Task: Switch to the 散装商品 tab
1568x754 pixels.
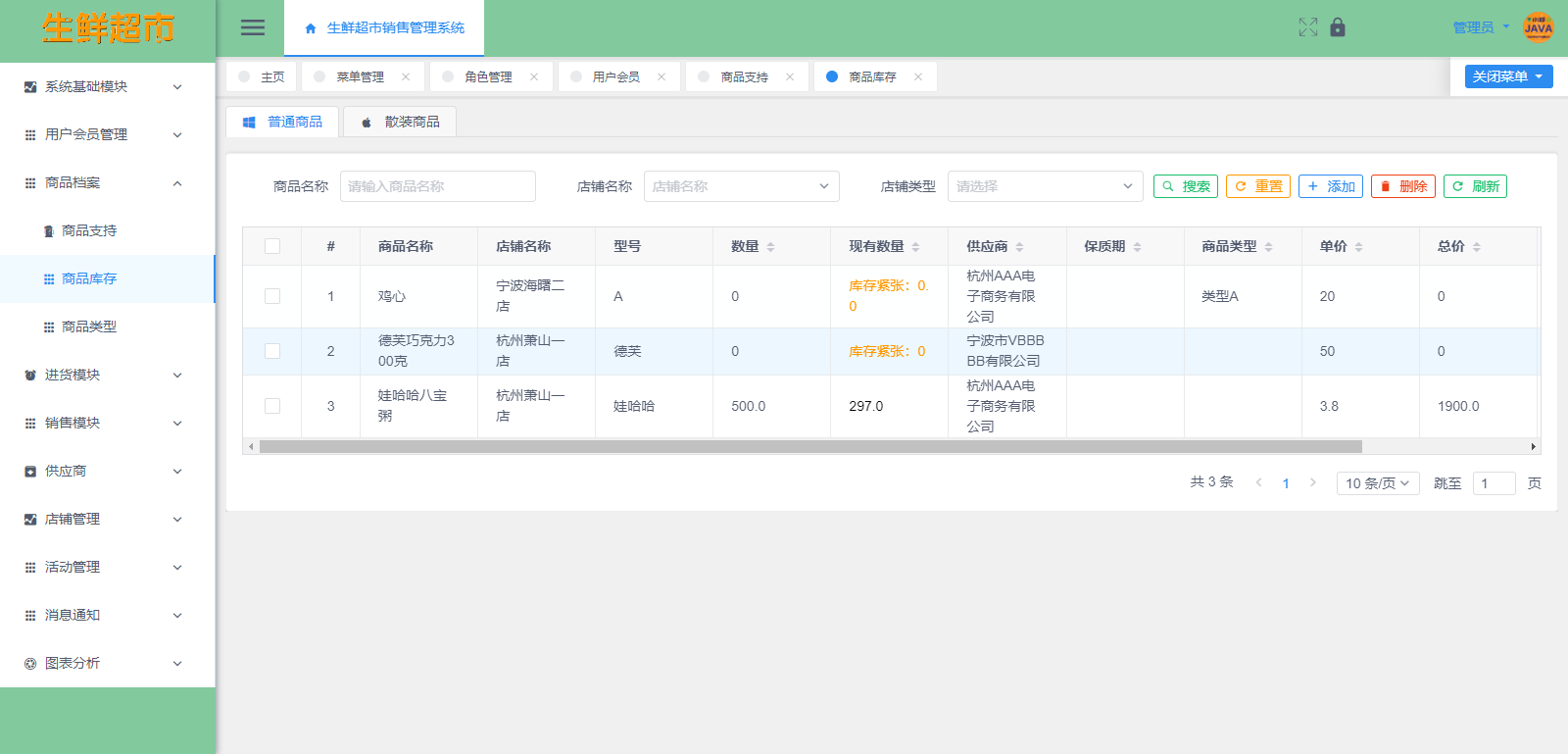Action: 400,122
